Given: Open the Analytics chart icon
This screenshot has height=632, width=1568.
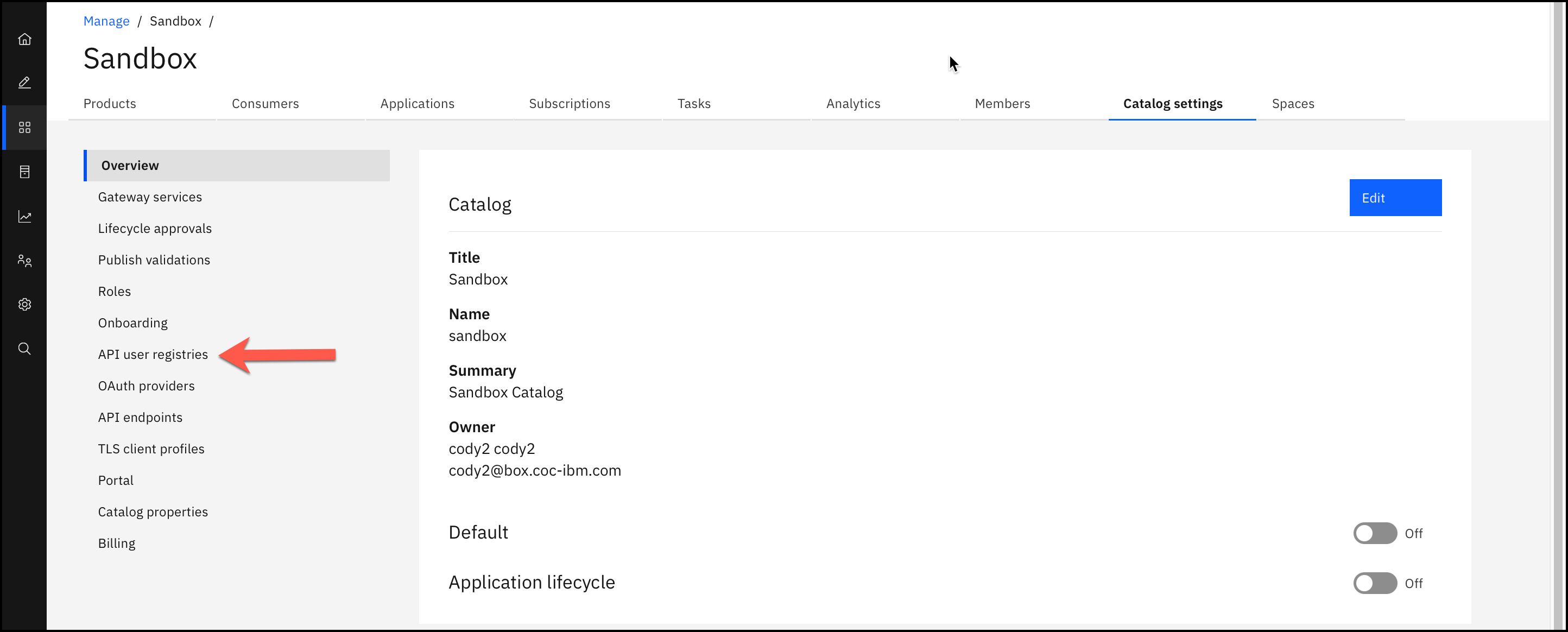Looking at the screenshot, I should [24, 217].
